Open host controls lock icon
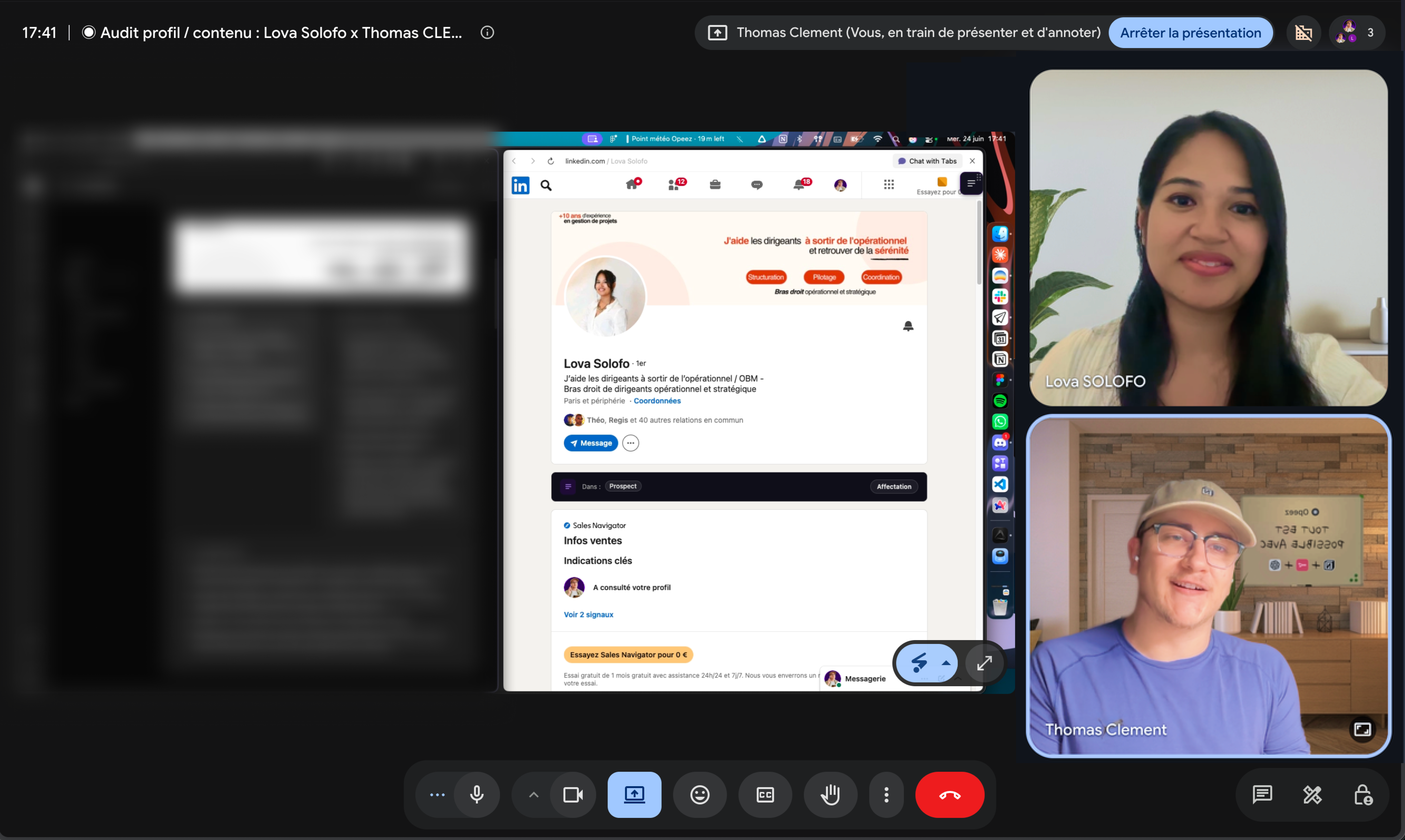This screenshot has width=1405, height=840. point(1363,795)
